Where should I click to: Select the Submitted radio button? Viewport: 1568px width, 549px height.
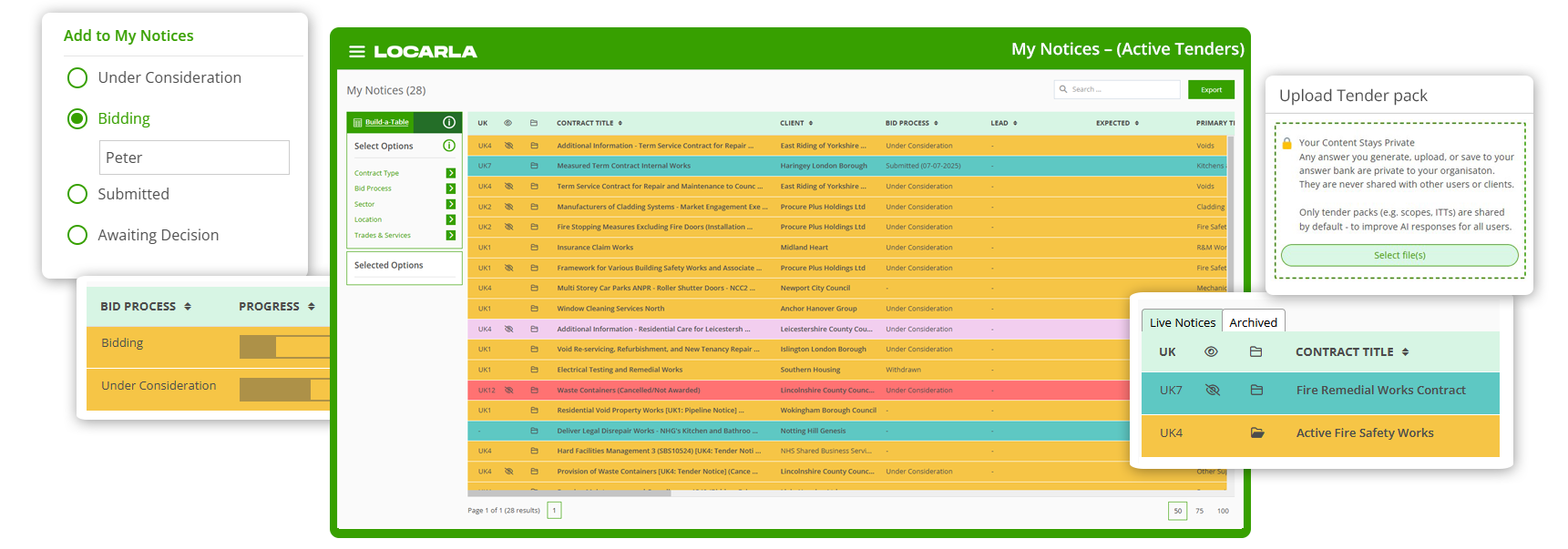coord(77,194)
